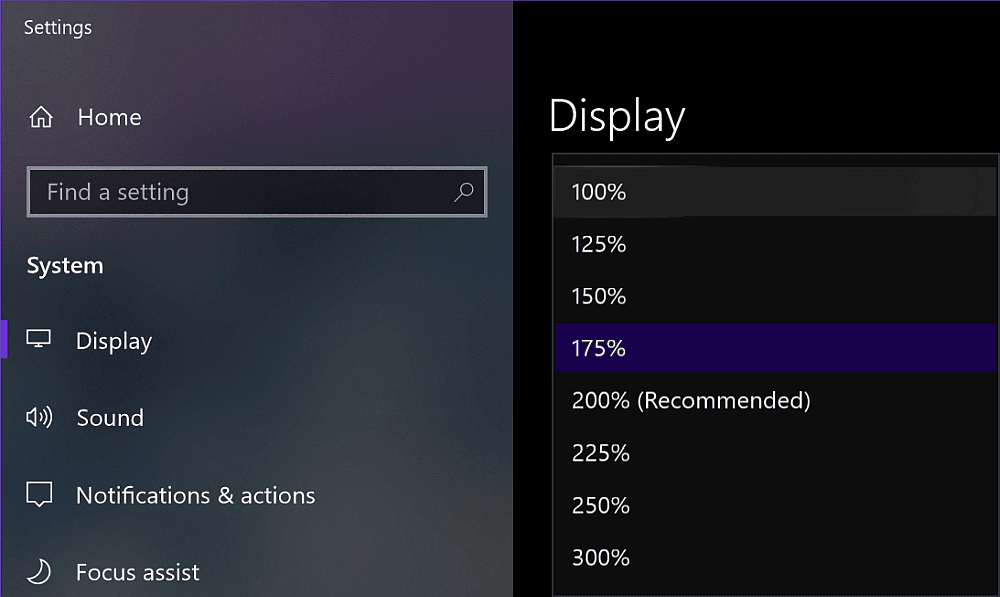Choose the 300% scale option

click(774, 557)
